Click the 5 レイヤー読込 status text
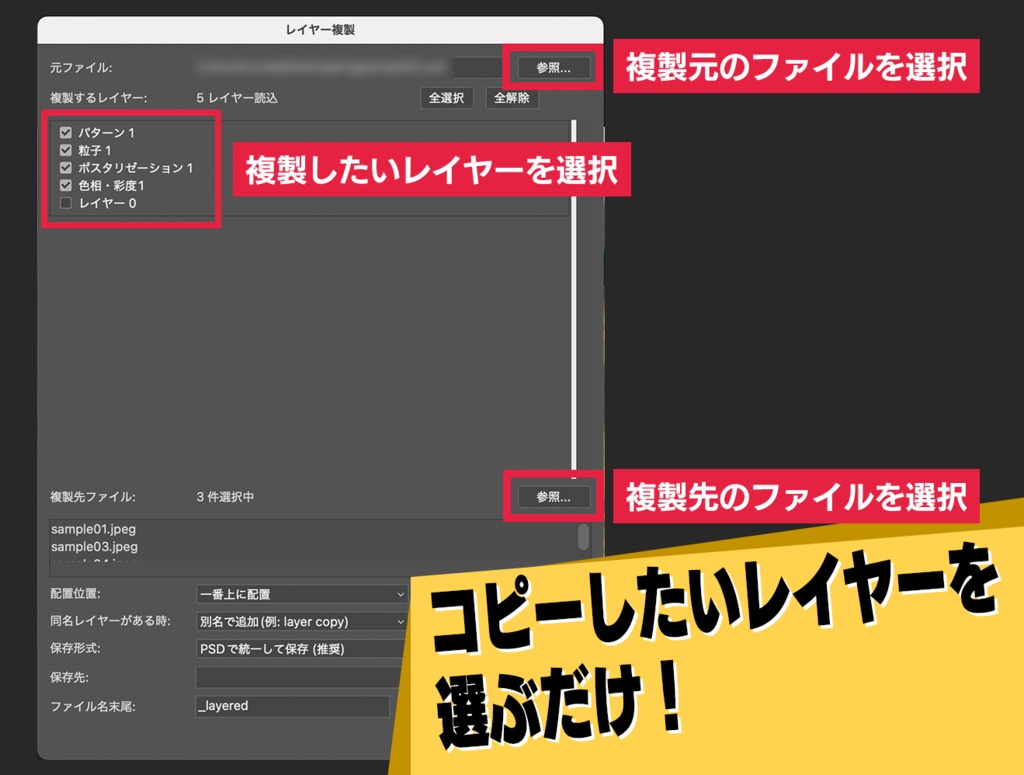1024x775 pixels. pos(237,98)
